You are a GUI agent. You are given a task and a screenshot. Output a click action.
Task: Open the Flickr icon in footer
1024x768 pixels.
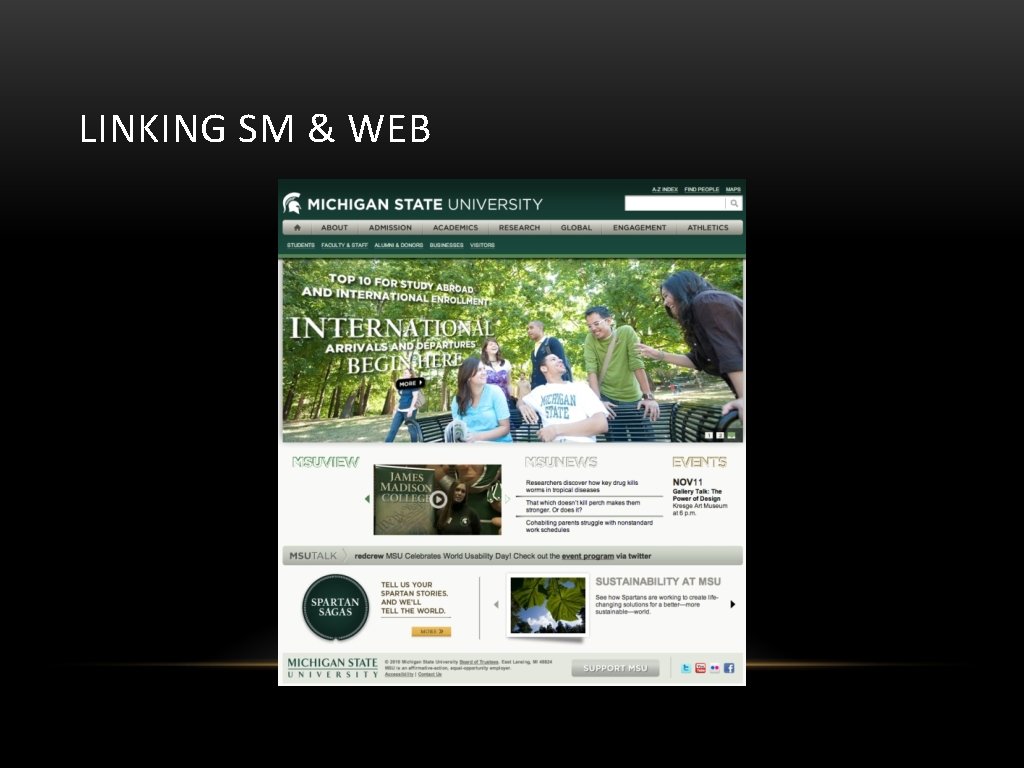(x=714, y=668)
